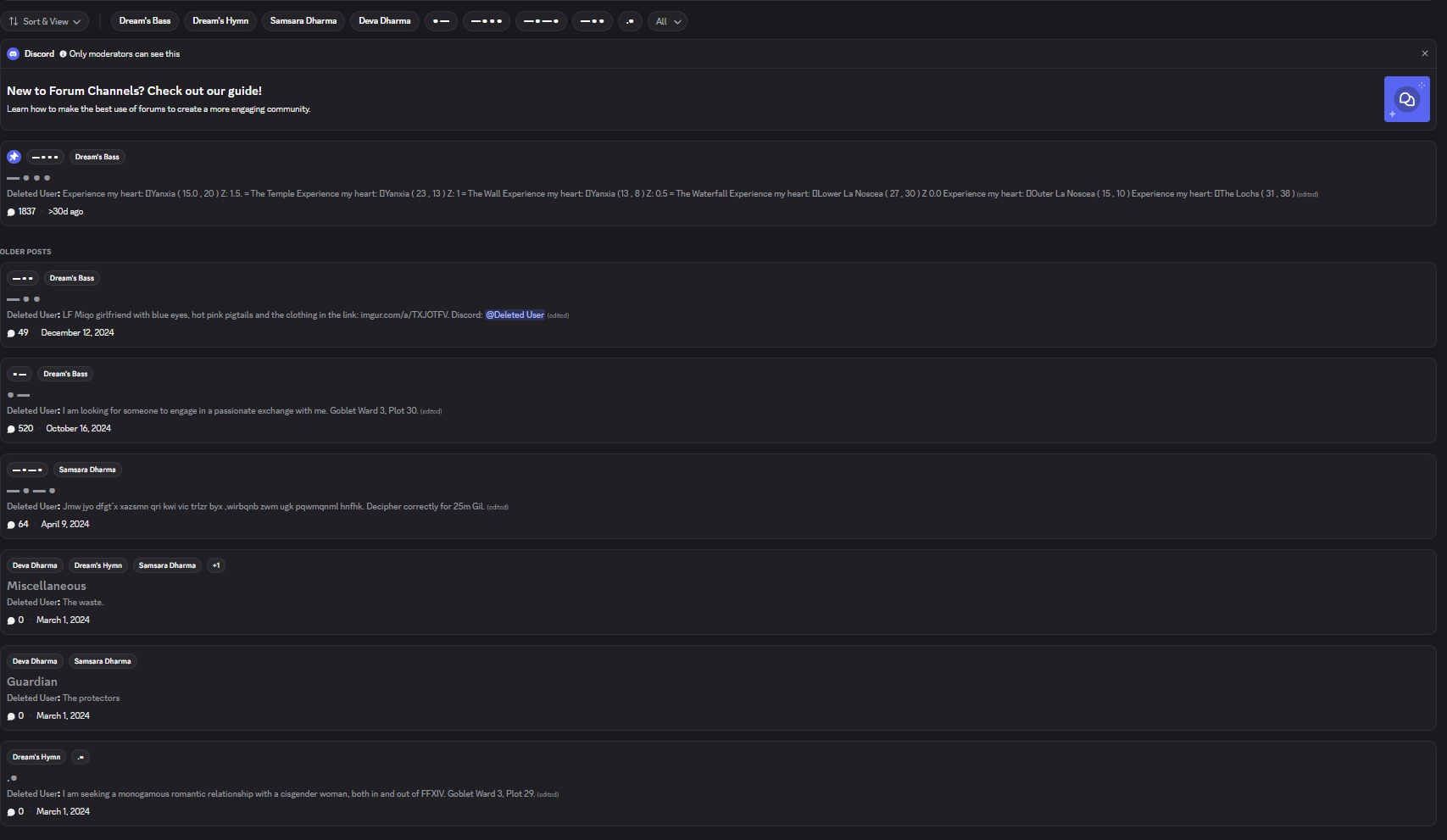Click the sort arrows icon in toolbar
Screen dimensions: 1447x840
[14, 21]
